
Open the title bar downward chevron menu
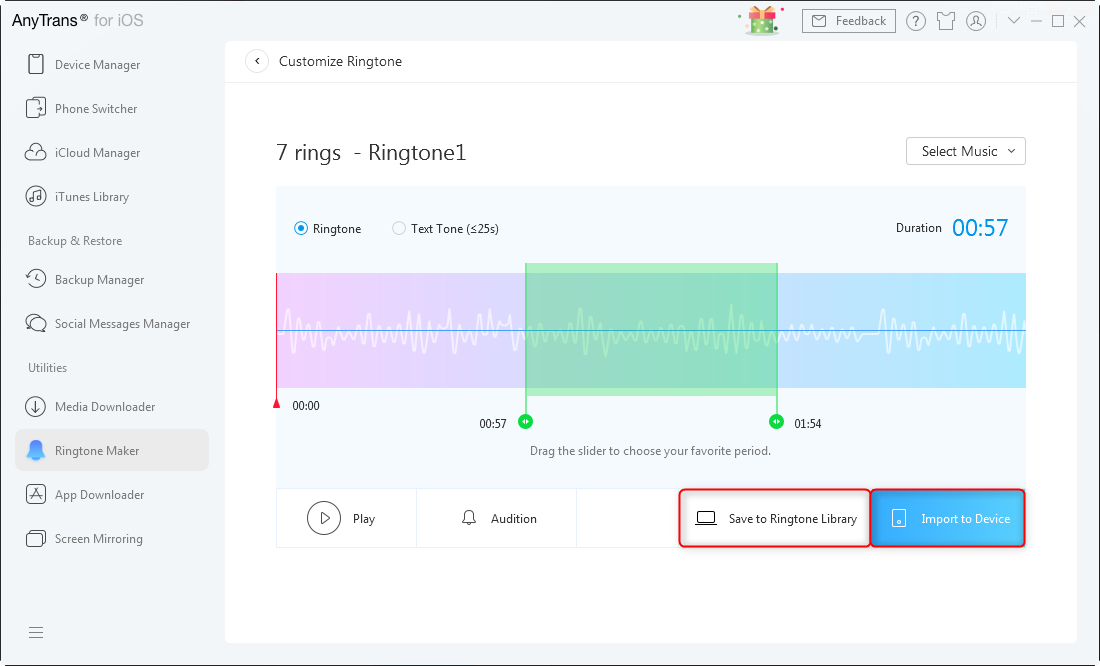1013,21
